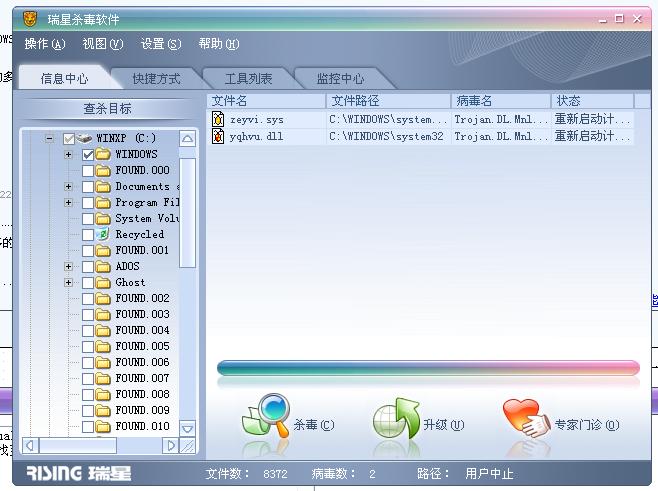Click the virus file icon of zeyvi.sys
The width and height of the screenshot is (658, 491).
(218, 119)
